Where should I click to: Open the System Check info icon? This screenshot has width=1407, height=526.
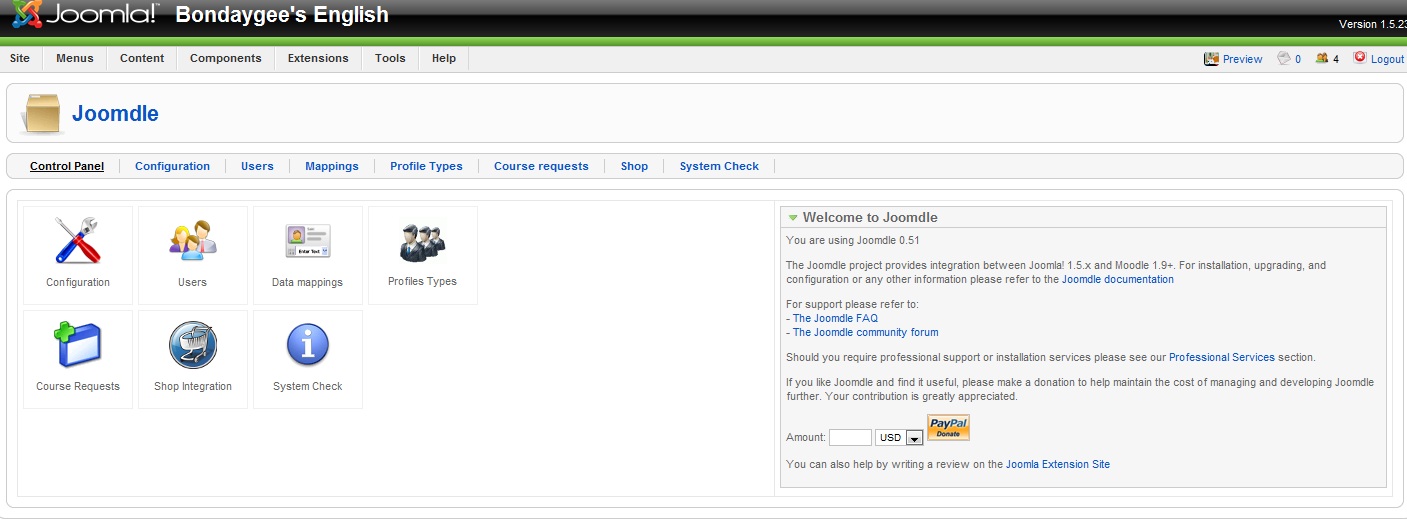click(x=307, y=346)
